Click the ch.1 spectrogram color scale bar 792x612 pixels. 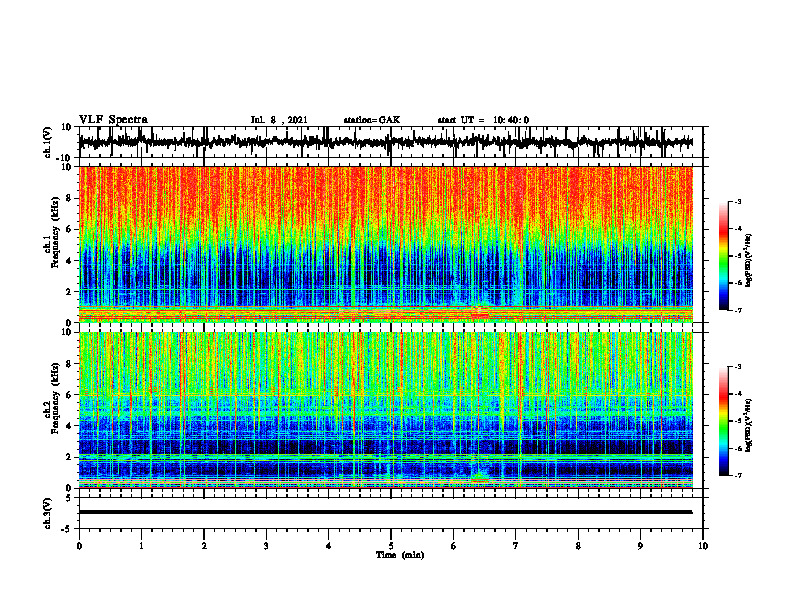(723, 256)
